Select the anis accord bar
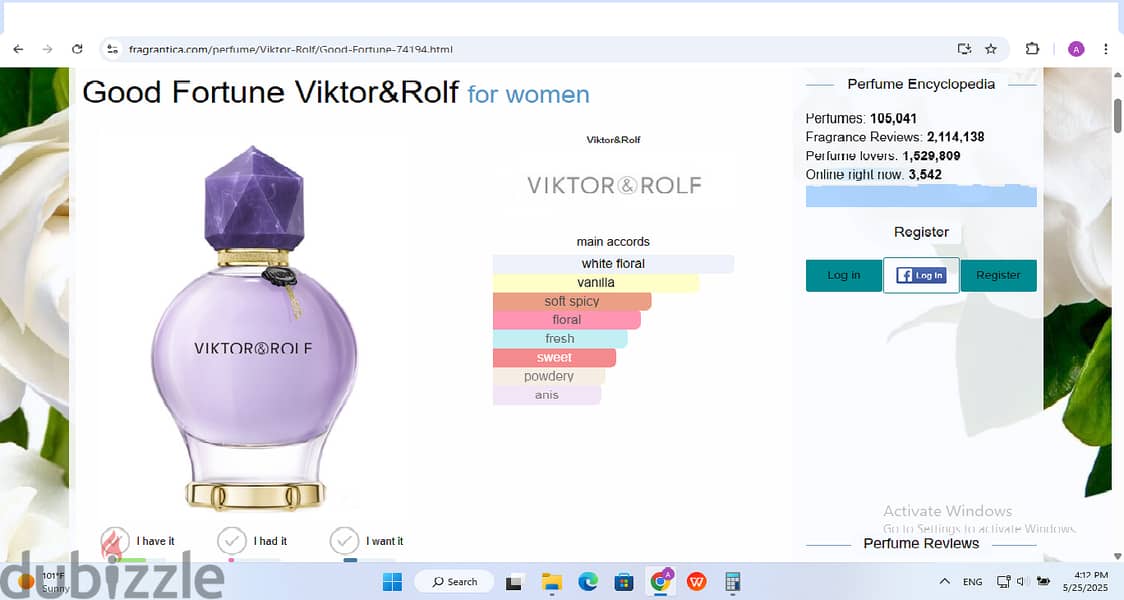This screenshot has height=600, width=1124. (546, 394)
